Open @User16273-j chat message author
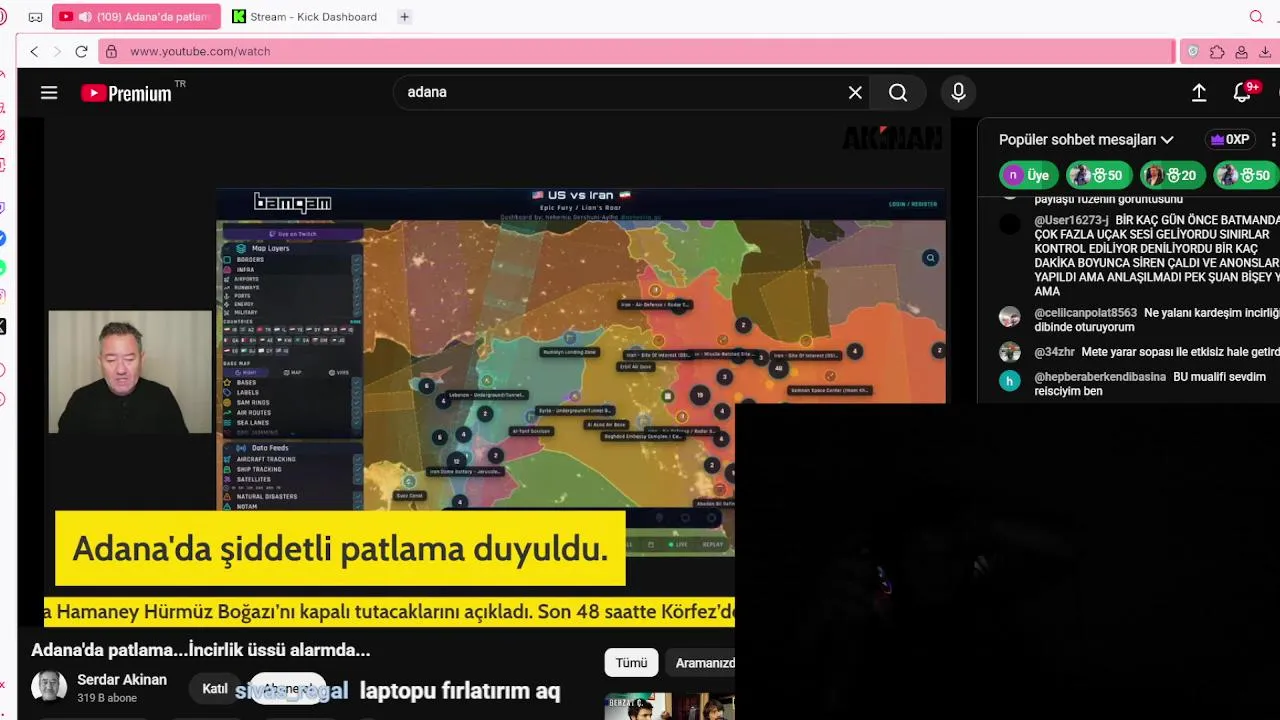The width and height of the screenshot is (1280, 720). pyautogui.click(x=1071, y=220)
